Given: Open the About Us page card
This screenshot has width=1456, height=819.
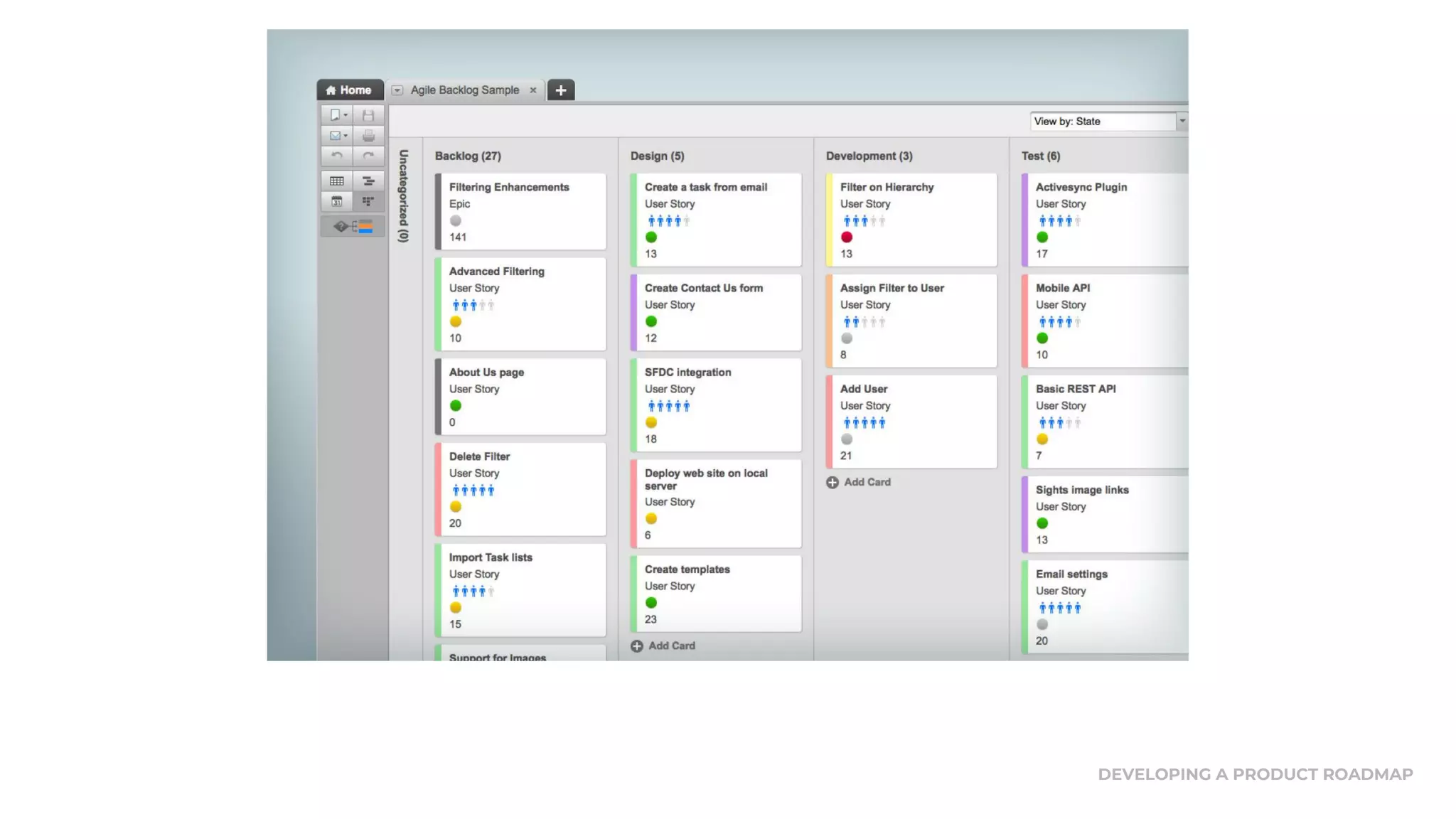Looking at the screenshot, I should (520, 397).
